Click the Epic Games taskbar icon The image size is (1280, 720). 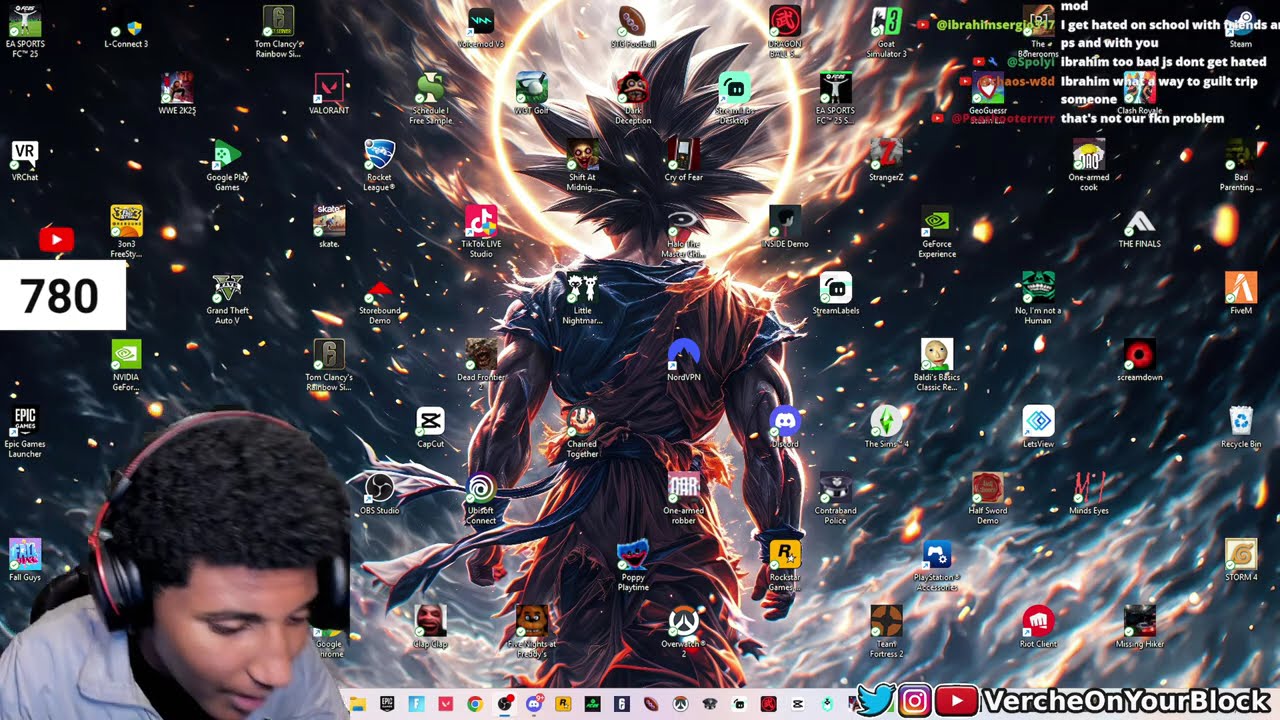click(387, 704)
